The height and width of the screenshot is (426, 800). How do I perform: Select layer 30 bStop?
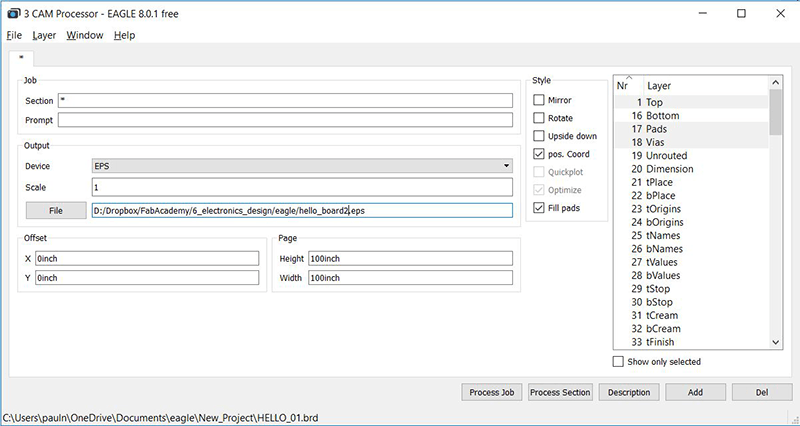click(x=692, y=302)
